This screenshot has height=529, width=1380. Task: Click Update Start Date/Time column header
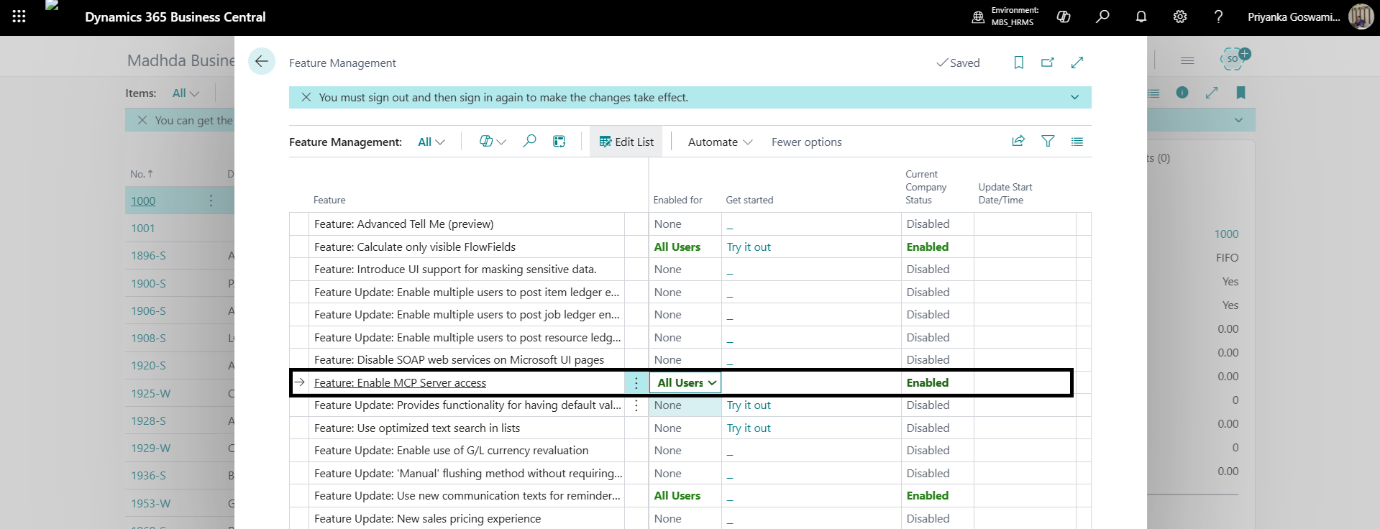(x=1005, y=193)
